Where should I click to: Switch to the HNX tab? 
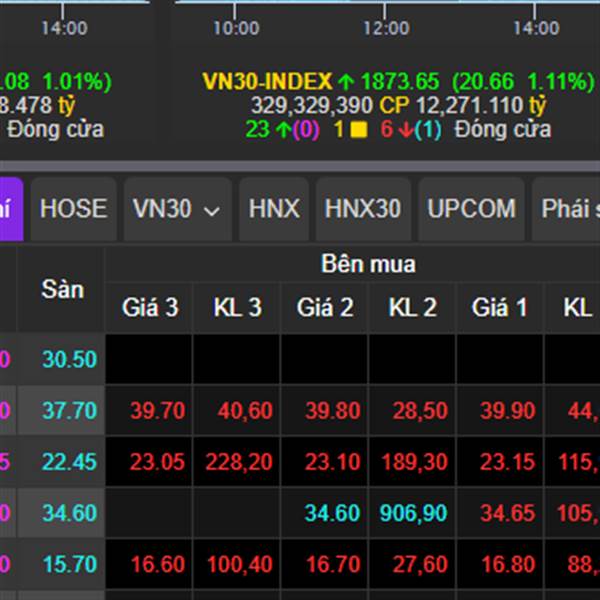pos(274,209)
